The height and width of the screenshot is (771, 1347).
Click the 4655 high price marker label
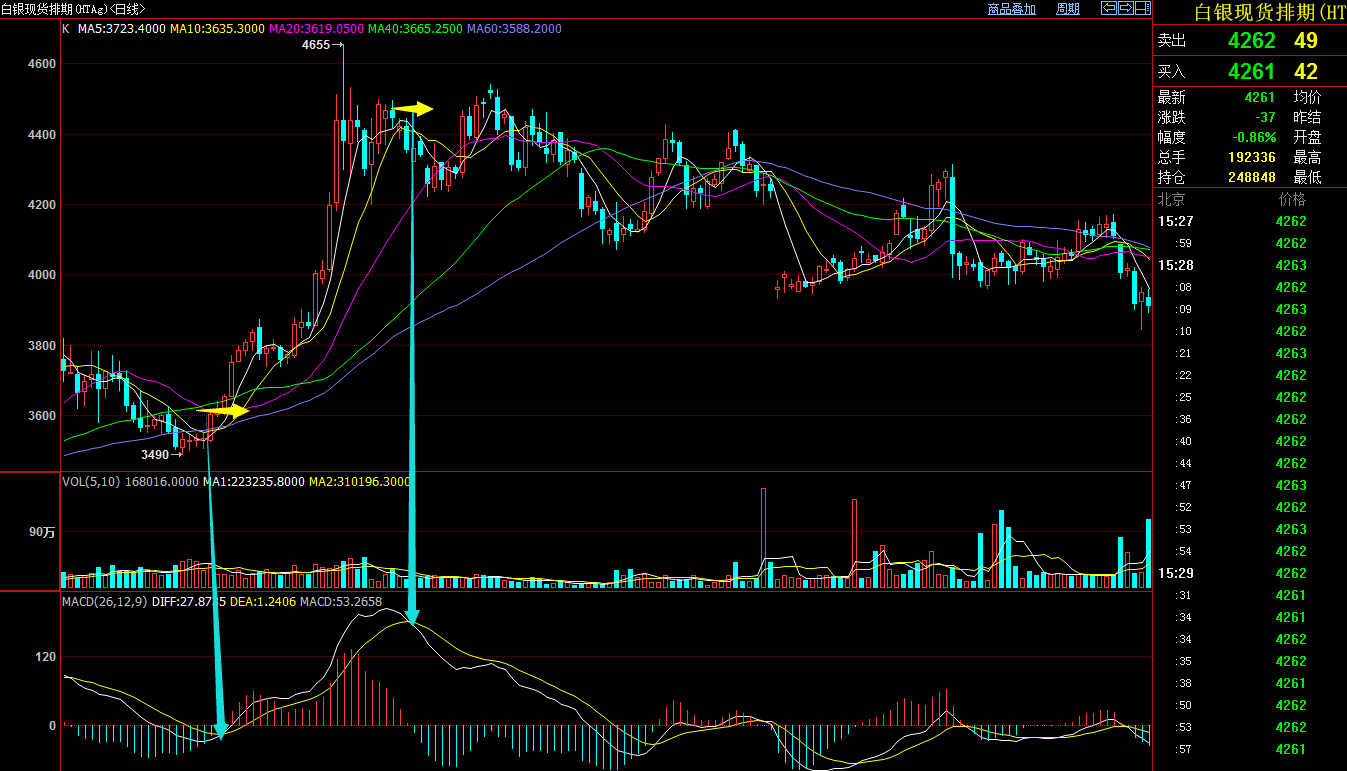click(x=315, y=46)
